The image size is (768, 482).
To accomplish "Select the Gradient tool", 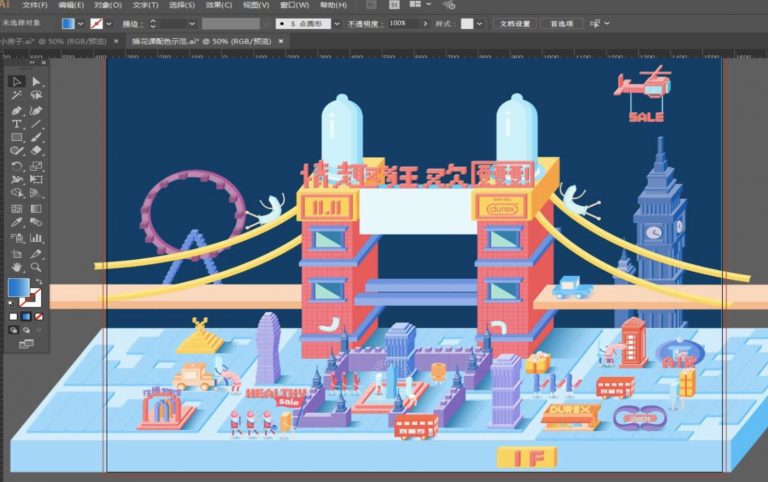I will (x=36, y=209).
